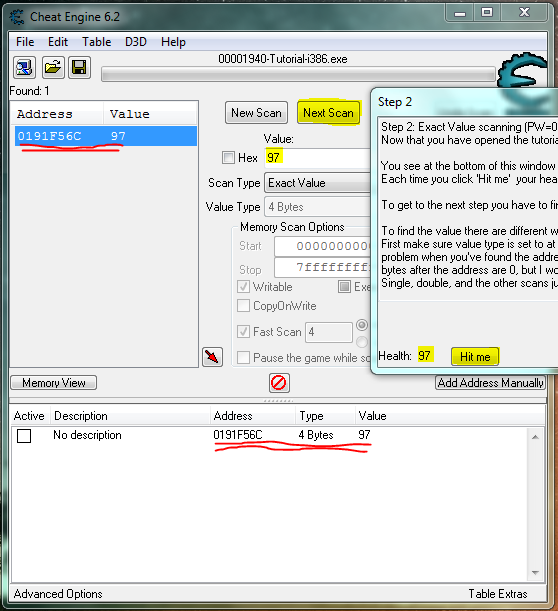
Task: Open the Edit menu
Action: 58,42
